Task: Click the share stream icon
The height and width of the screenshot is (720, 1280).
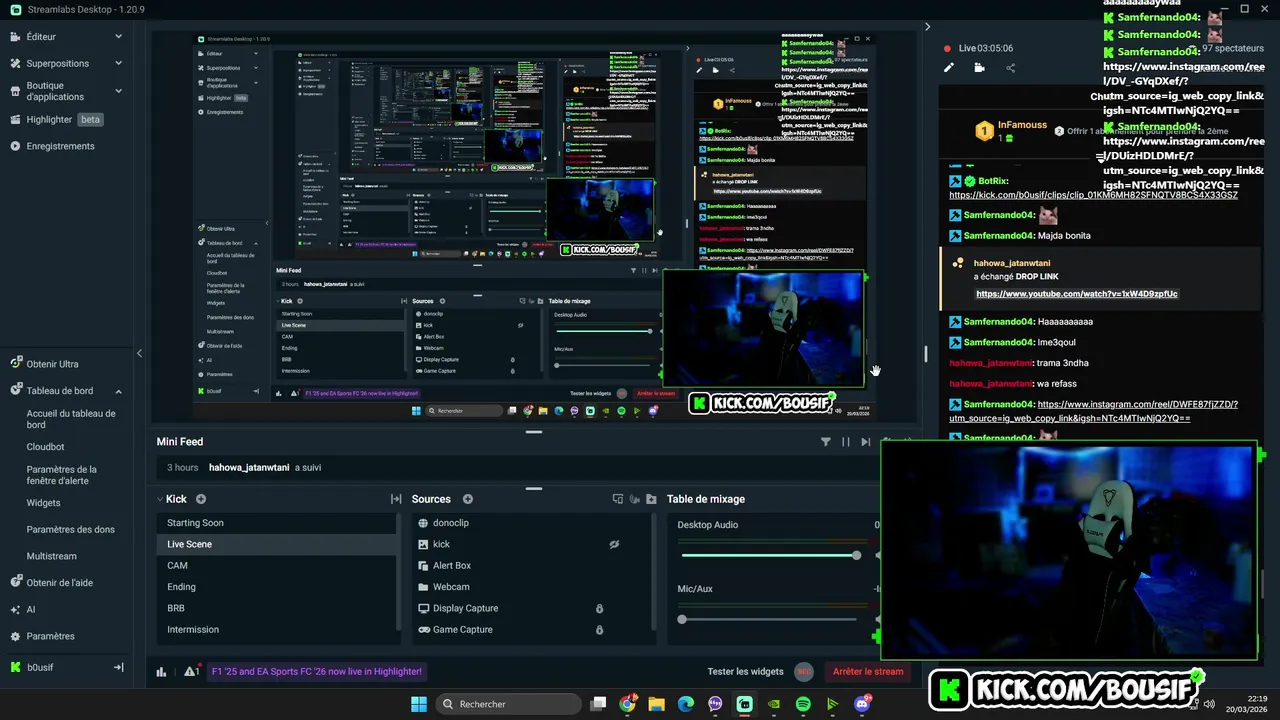Action: pyautogui.click(x=1010, y=68)
